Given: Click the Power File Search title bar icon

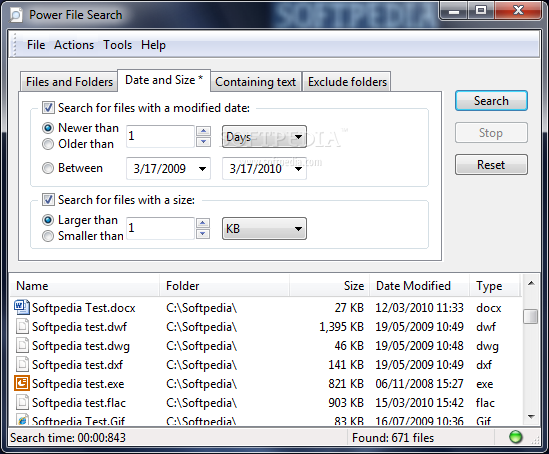Looking at the screenshot, I should click(15, 15).
